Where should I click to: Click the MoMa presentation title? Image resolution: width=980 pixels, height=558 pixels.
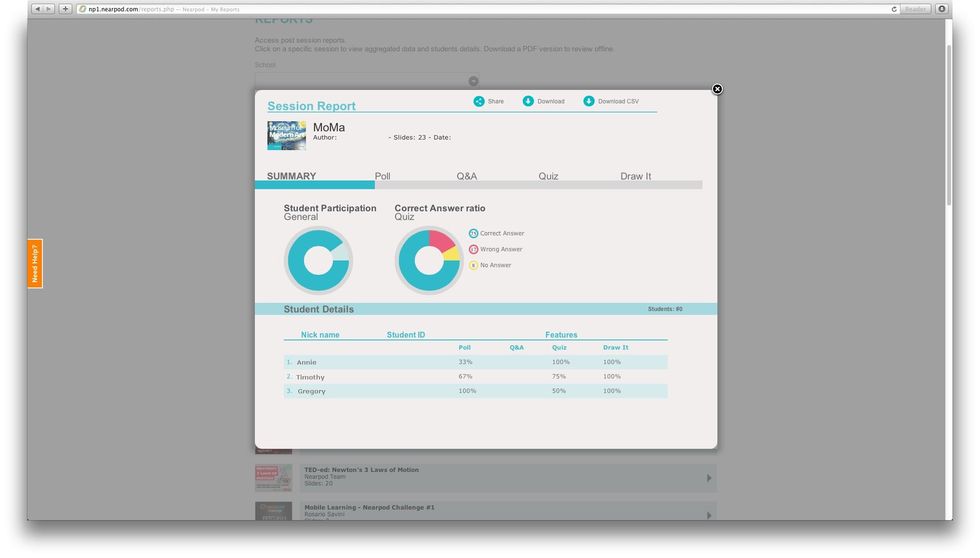coord(329,127)
